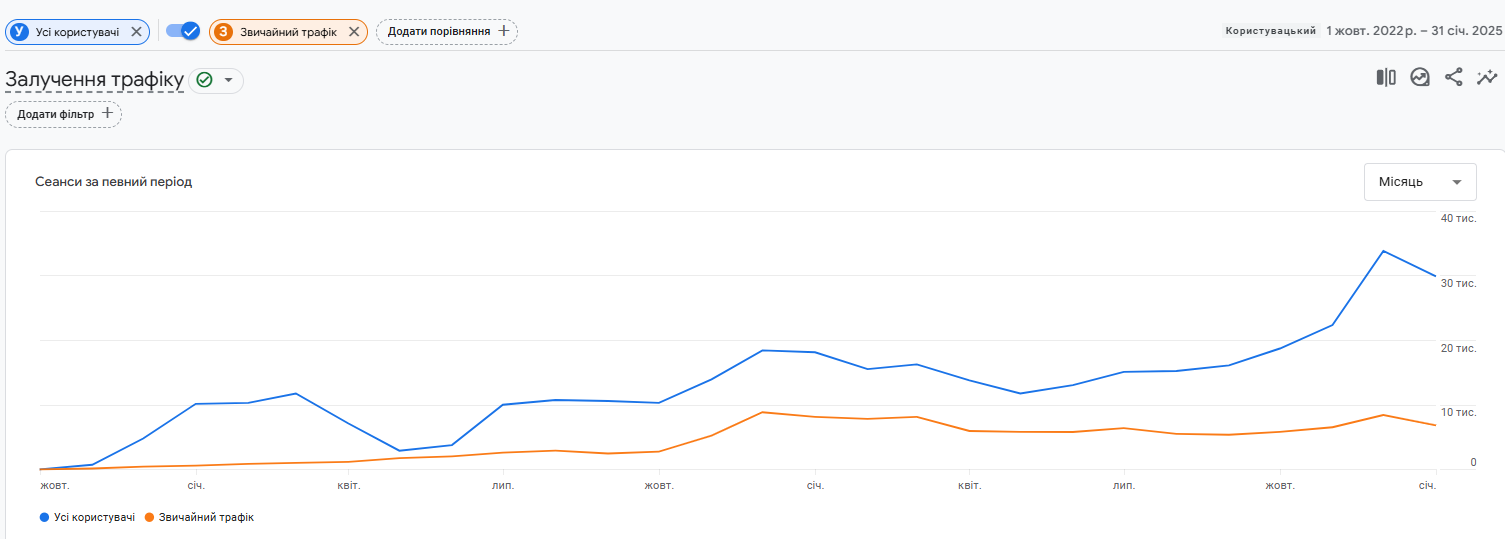Image resolution: width=1505 pixels, height=539 pixels.
Task: Select the 'Звичайний трафік' comparison chip label
Action: (x=288, y=32)
